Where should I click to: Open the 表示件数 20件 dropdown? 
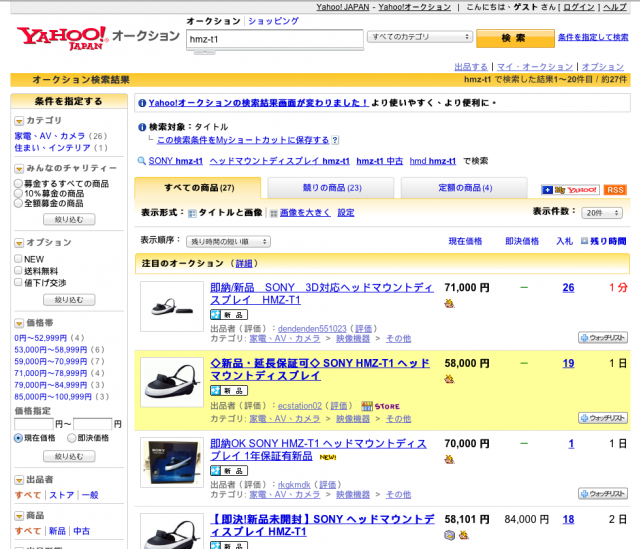point(602,213)
